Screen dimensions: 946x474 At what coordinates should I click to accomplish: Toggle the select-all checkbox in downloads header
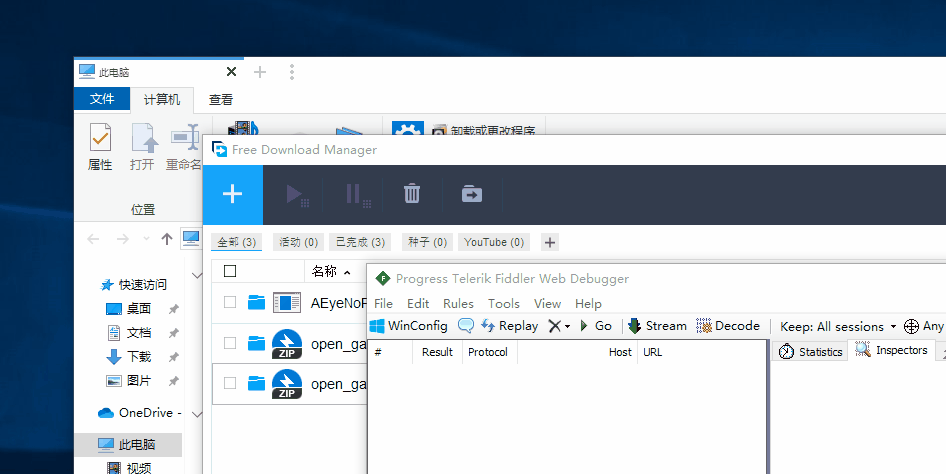tap(230, 271)
